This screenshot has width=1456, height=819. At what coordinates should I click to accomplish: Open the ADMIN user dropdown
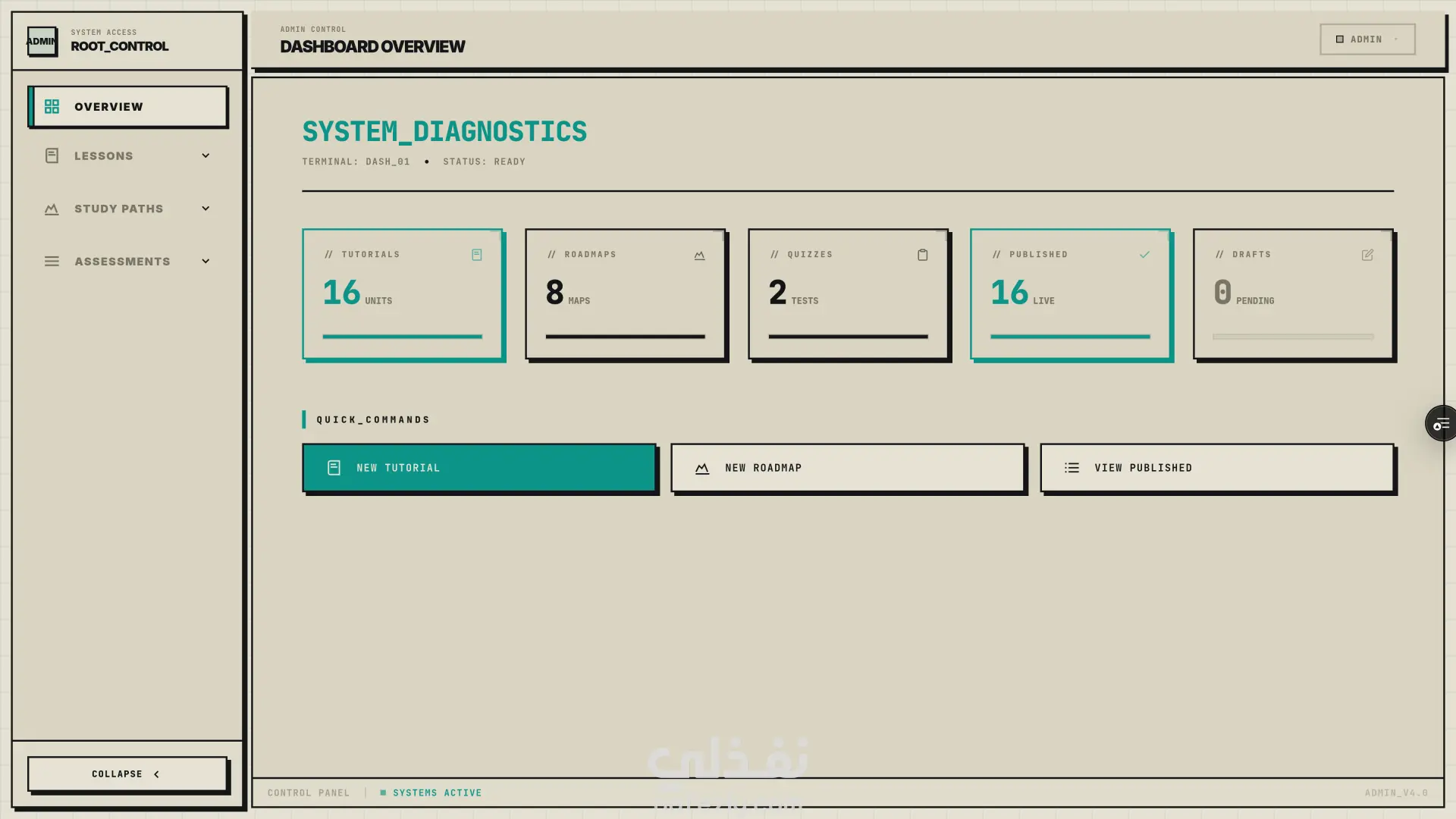(x=1367, y=39)
